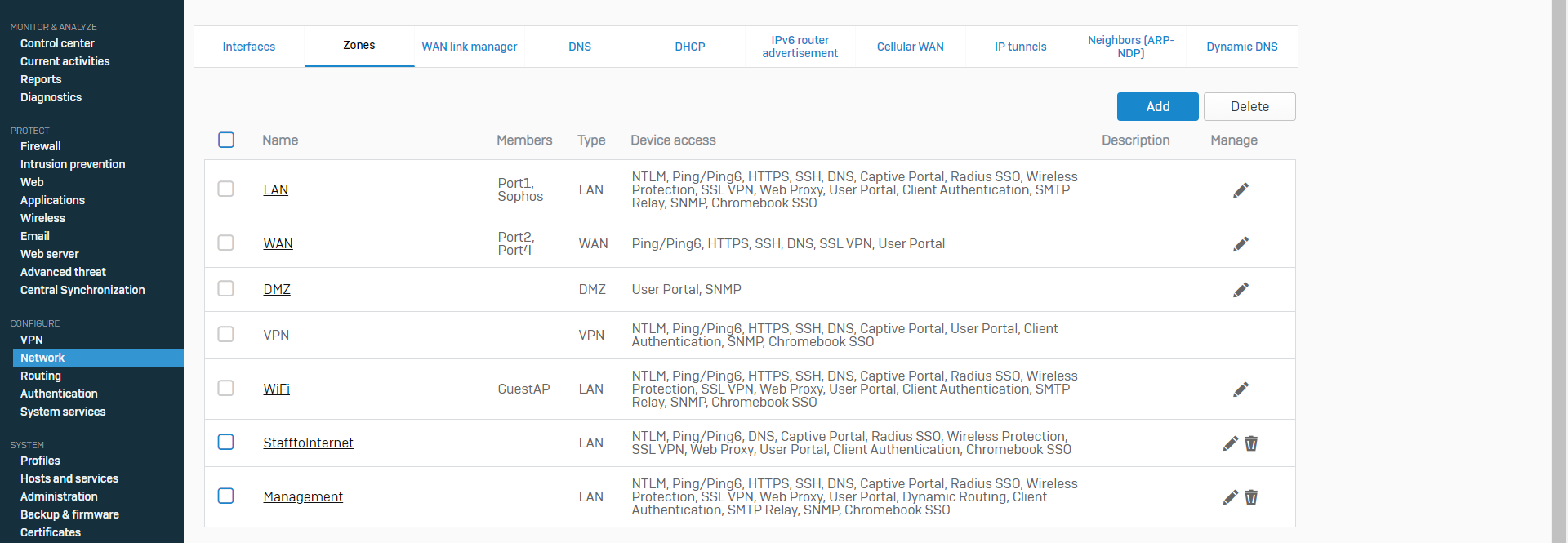Viewport: 1568px width, 543px height.
Task: Sort zones by Name column header
Action: pos(280,140)
